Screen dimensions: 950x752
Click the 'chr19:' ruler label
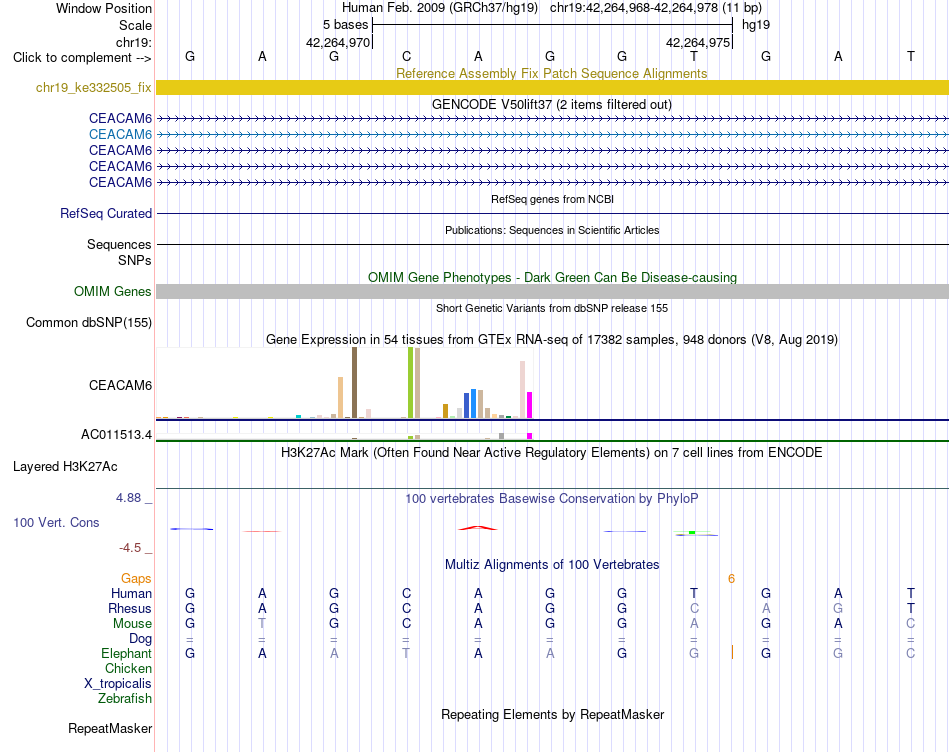tap(133, 42)
